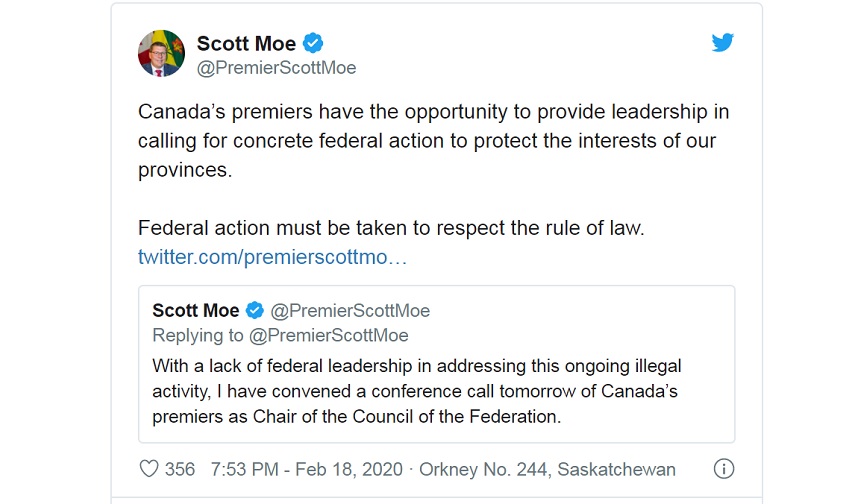Open the quoted tweet about the conference call
856x504 pixels.
[436, 364]
